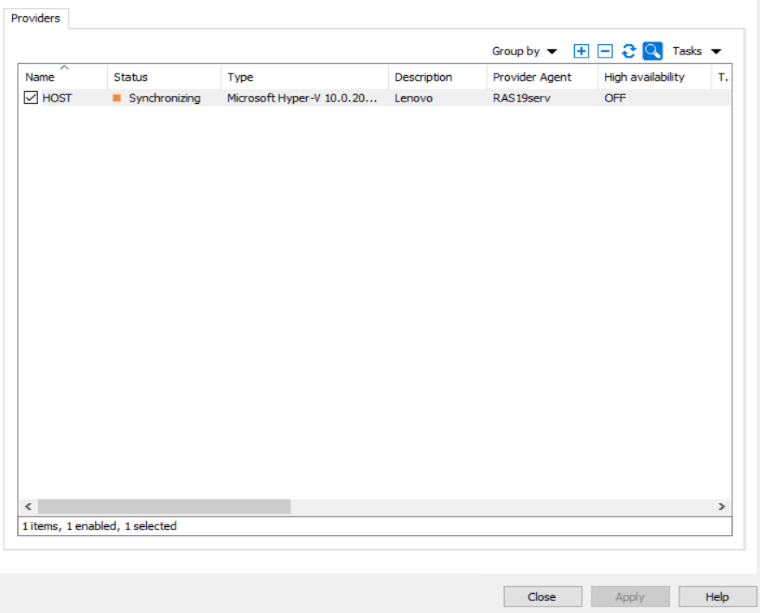Switch to the Providers tab
This screenshot has width=760, height=613.
[36, 18]
